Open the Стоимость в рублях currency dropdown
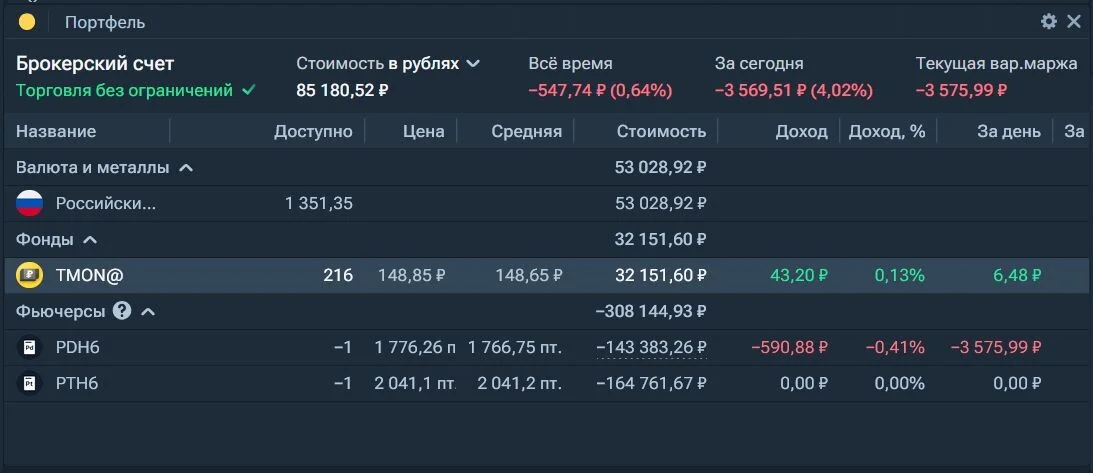The width and height of the screenshot is (1093, 473). coord(473,63)
